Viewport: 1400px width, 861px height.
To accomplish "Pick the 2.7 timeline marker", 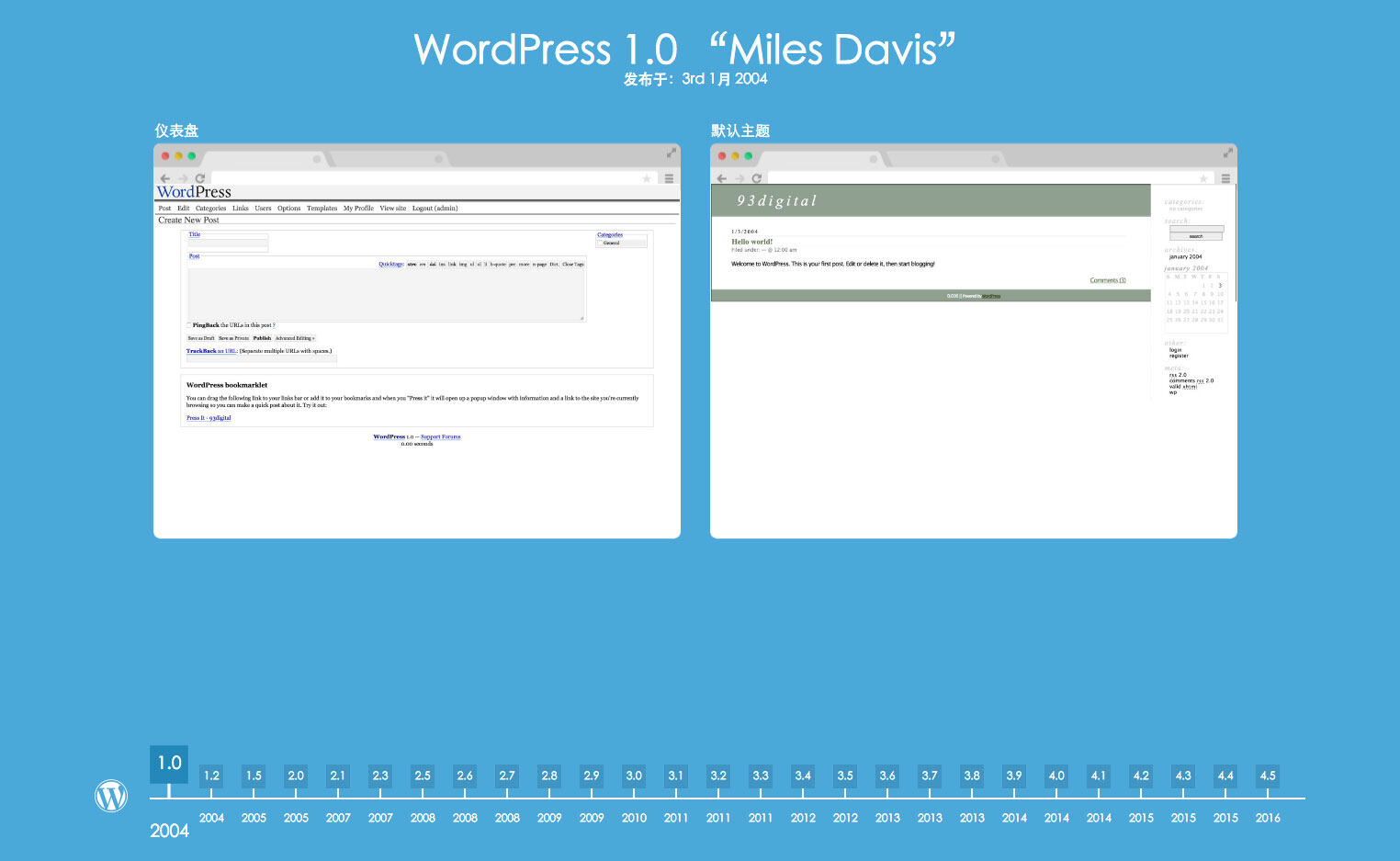I will coord(507,776).
